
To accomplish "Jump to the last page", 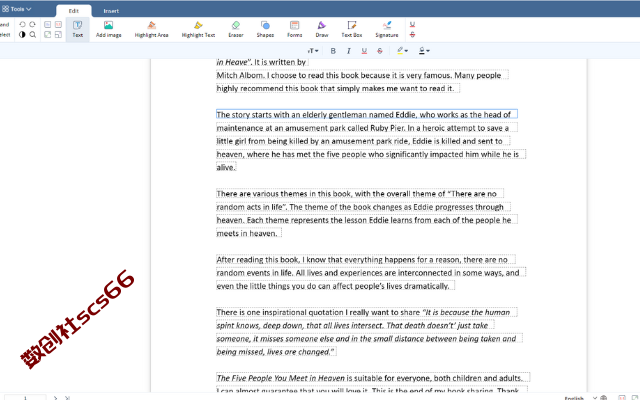I will tap(67, 398).
